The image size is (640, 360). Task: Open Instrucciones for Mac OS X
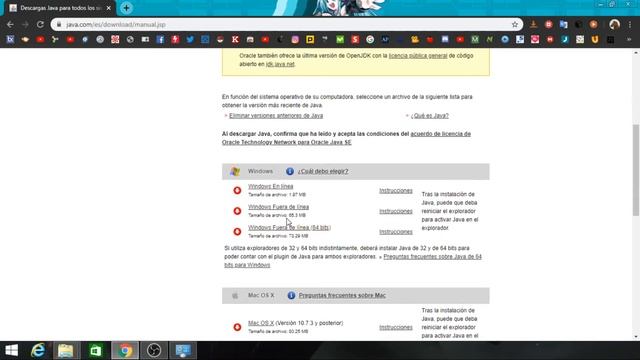click(x=396, y=327)
